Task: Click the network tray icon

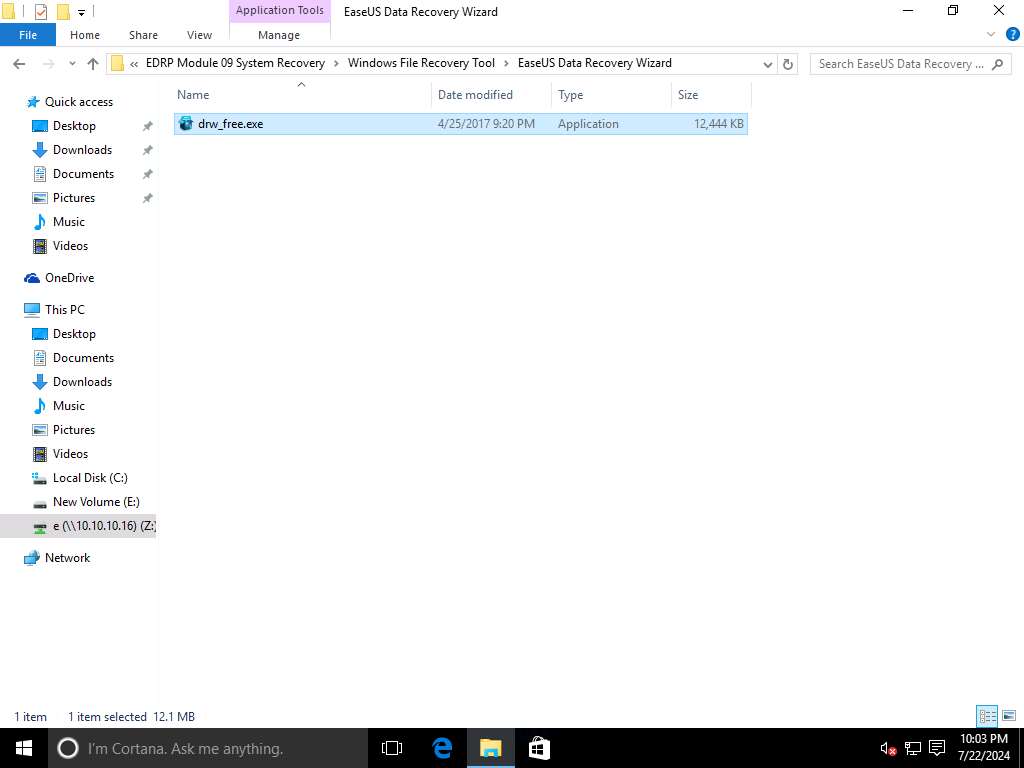Action: click(x=912, y=748)
